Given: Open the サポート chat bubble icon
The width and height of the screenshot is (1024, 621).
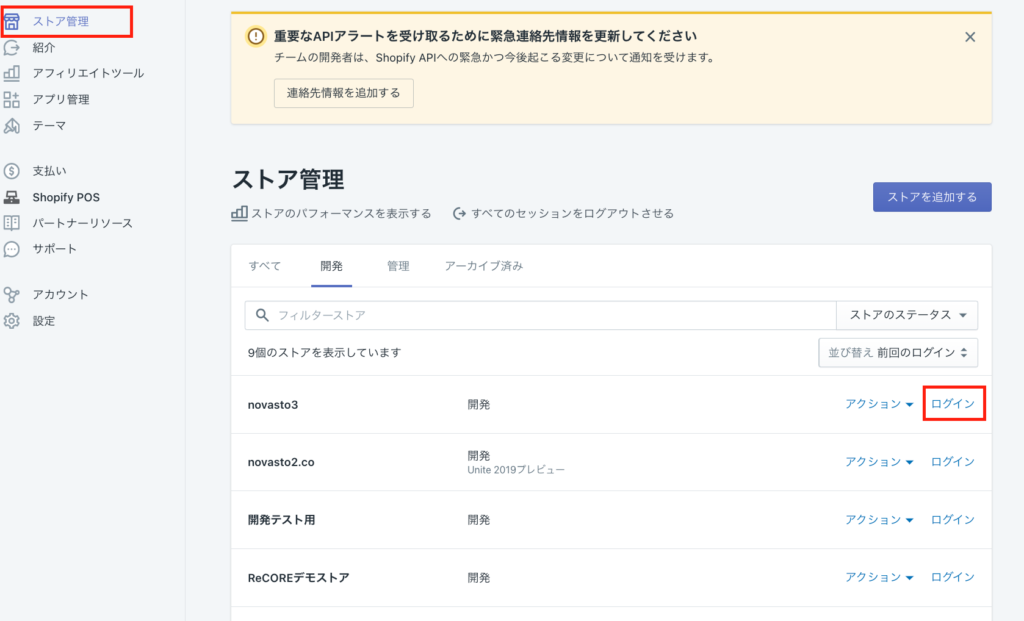Looking at the screenshot, I should pos(12,249).
